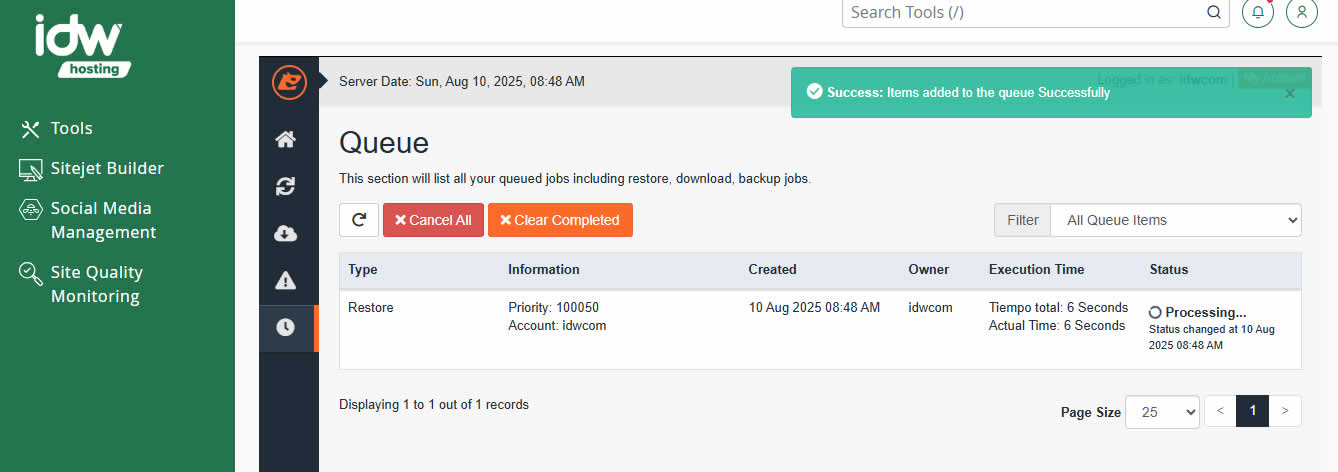Image resolution: width=1338 pixels, height=472 pixels.
Task: Open the Restore and Download sidebar icon
Action: click(286, 186)
